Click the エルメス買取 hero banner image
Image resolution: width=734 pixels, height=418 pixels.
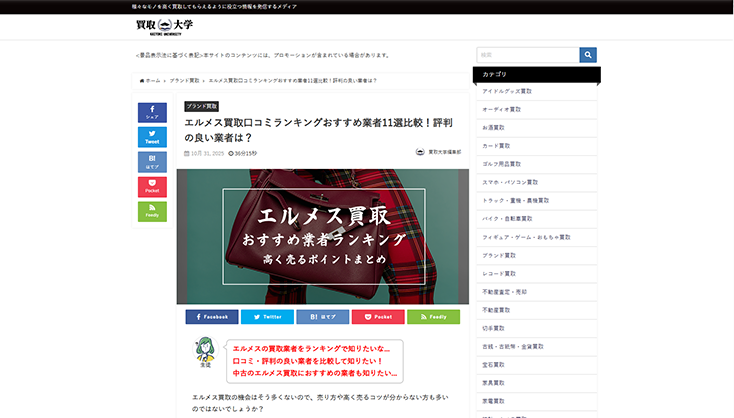pos(322,236)
